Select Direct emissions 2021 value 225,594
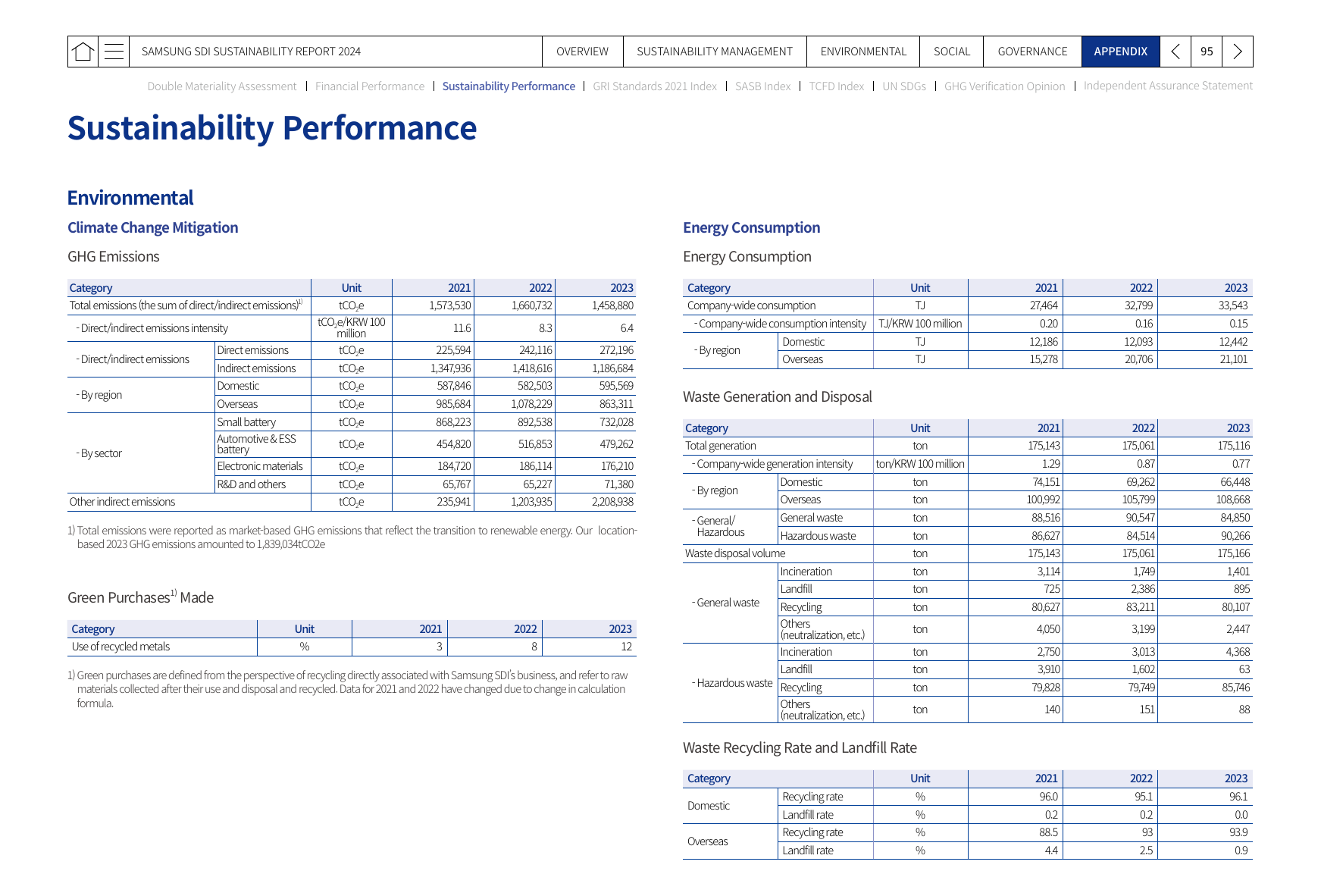 coord(453,350)
